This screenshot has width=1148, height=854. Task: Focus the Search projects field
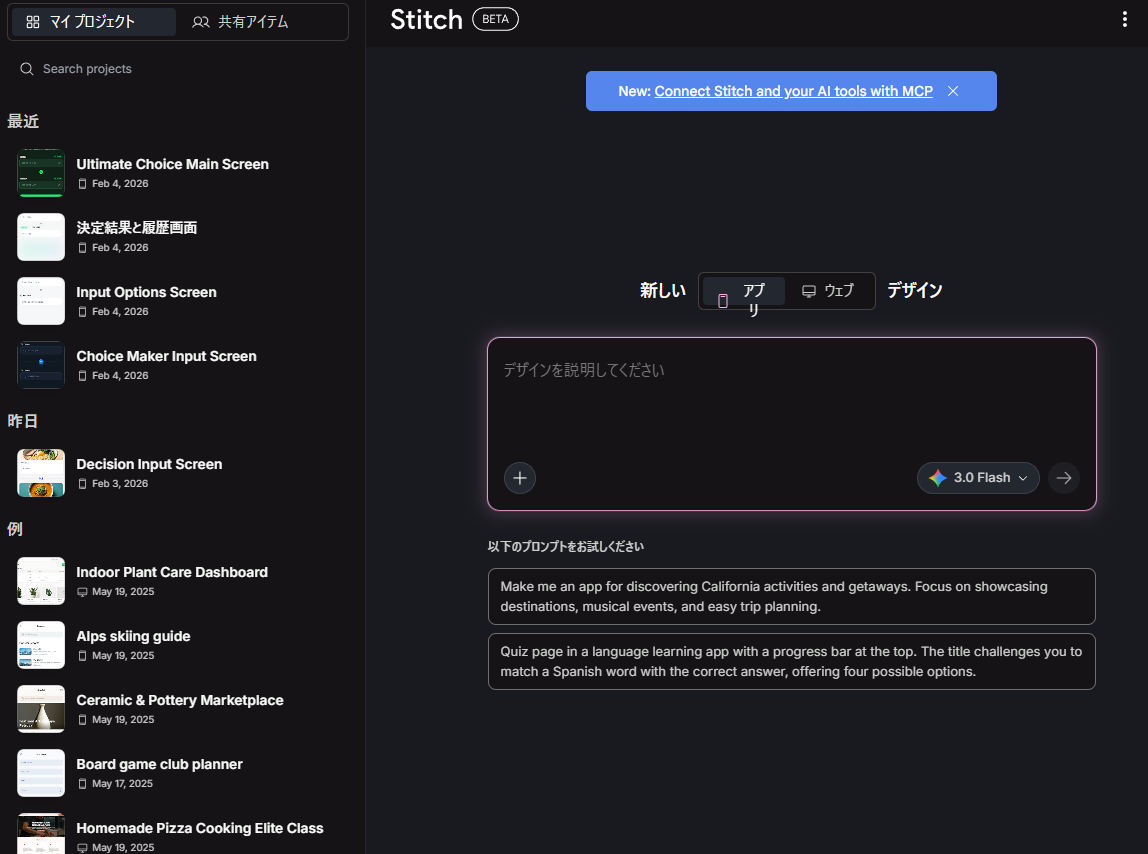[x=180, y=69]
